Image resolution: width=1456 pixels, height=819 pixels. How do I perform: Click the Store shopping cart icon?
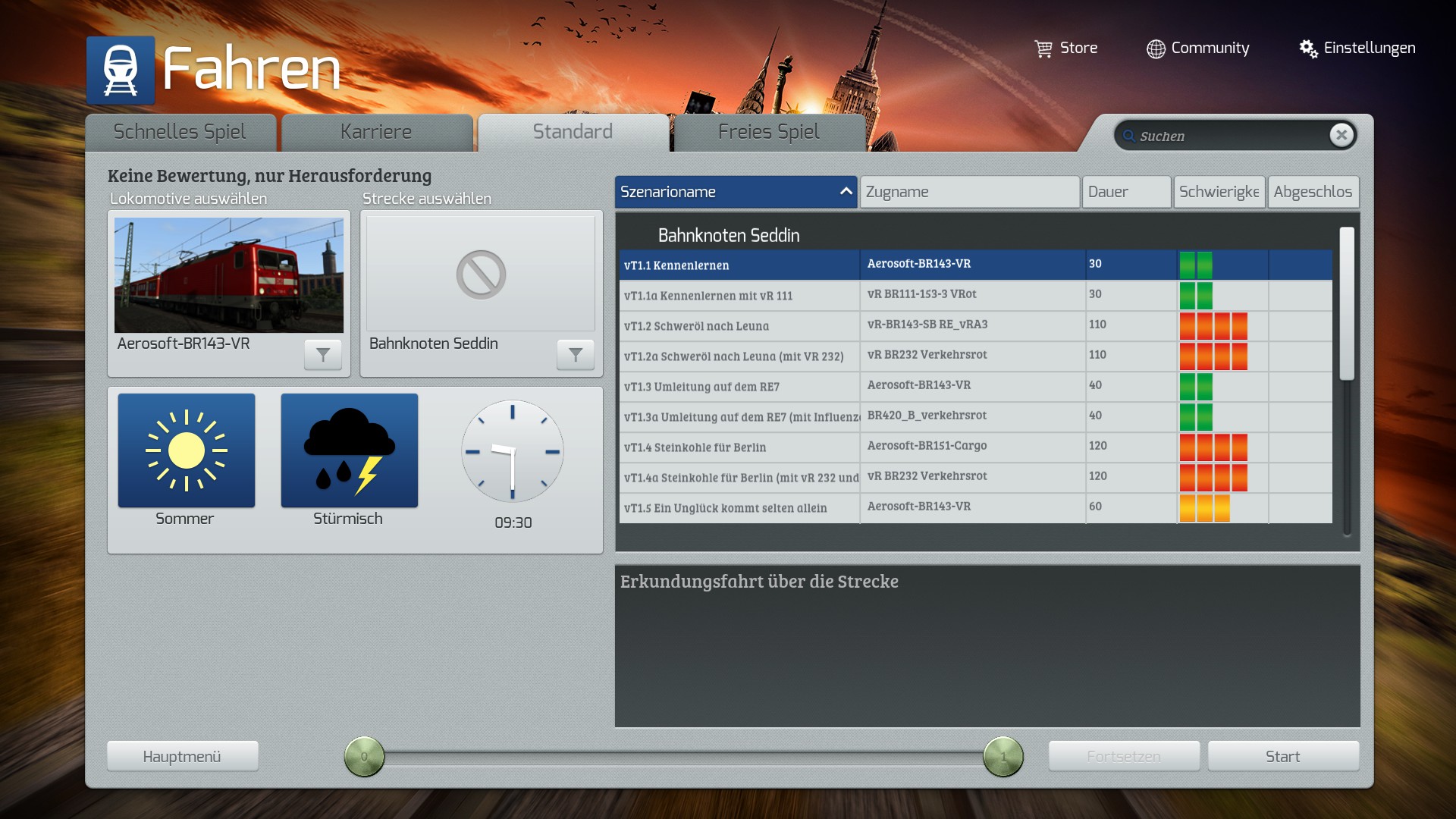click(1043, 49)
